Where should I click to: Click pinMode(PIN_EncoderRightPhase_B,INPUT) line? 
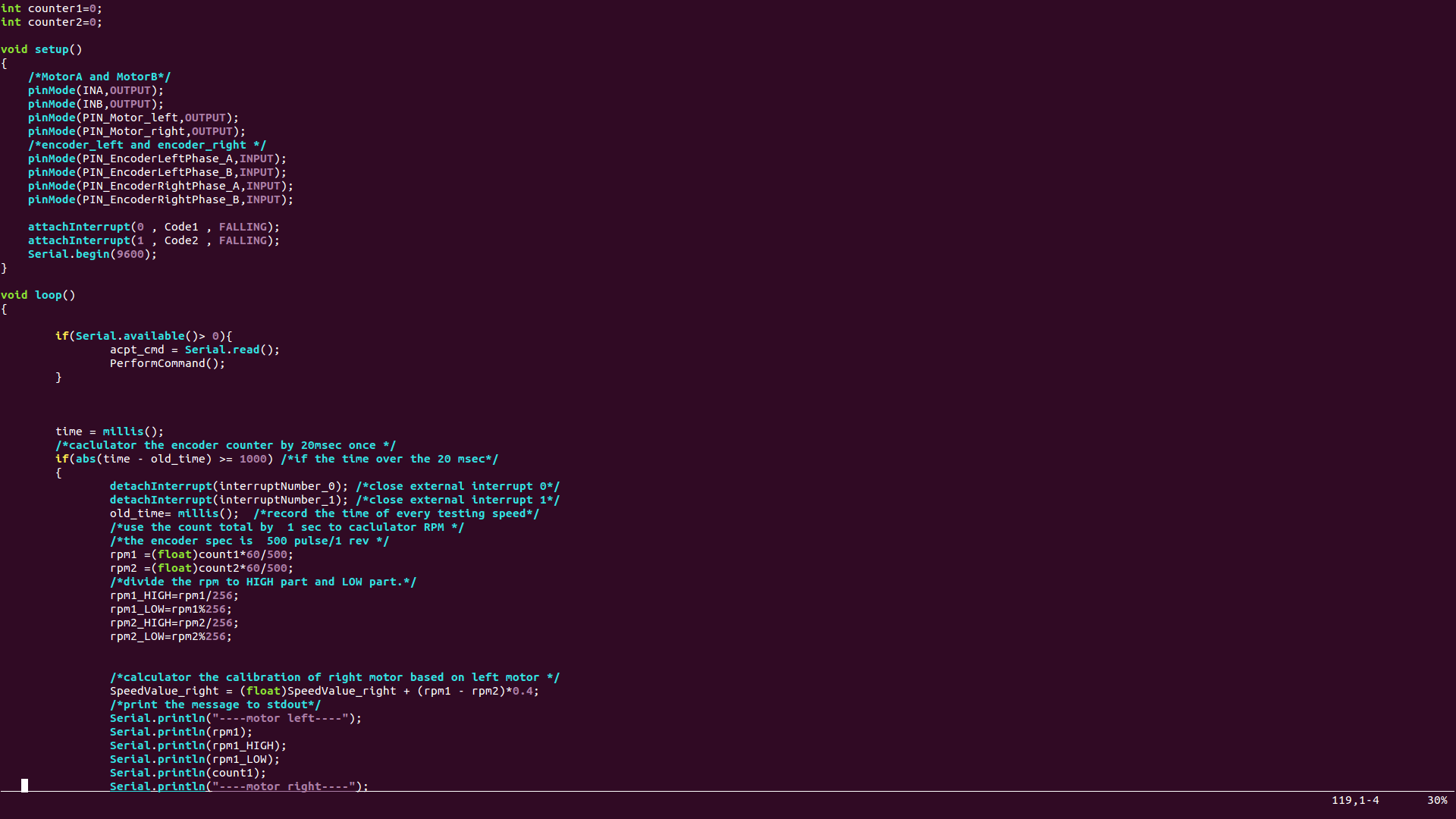[160, 199]
